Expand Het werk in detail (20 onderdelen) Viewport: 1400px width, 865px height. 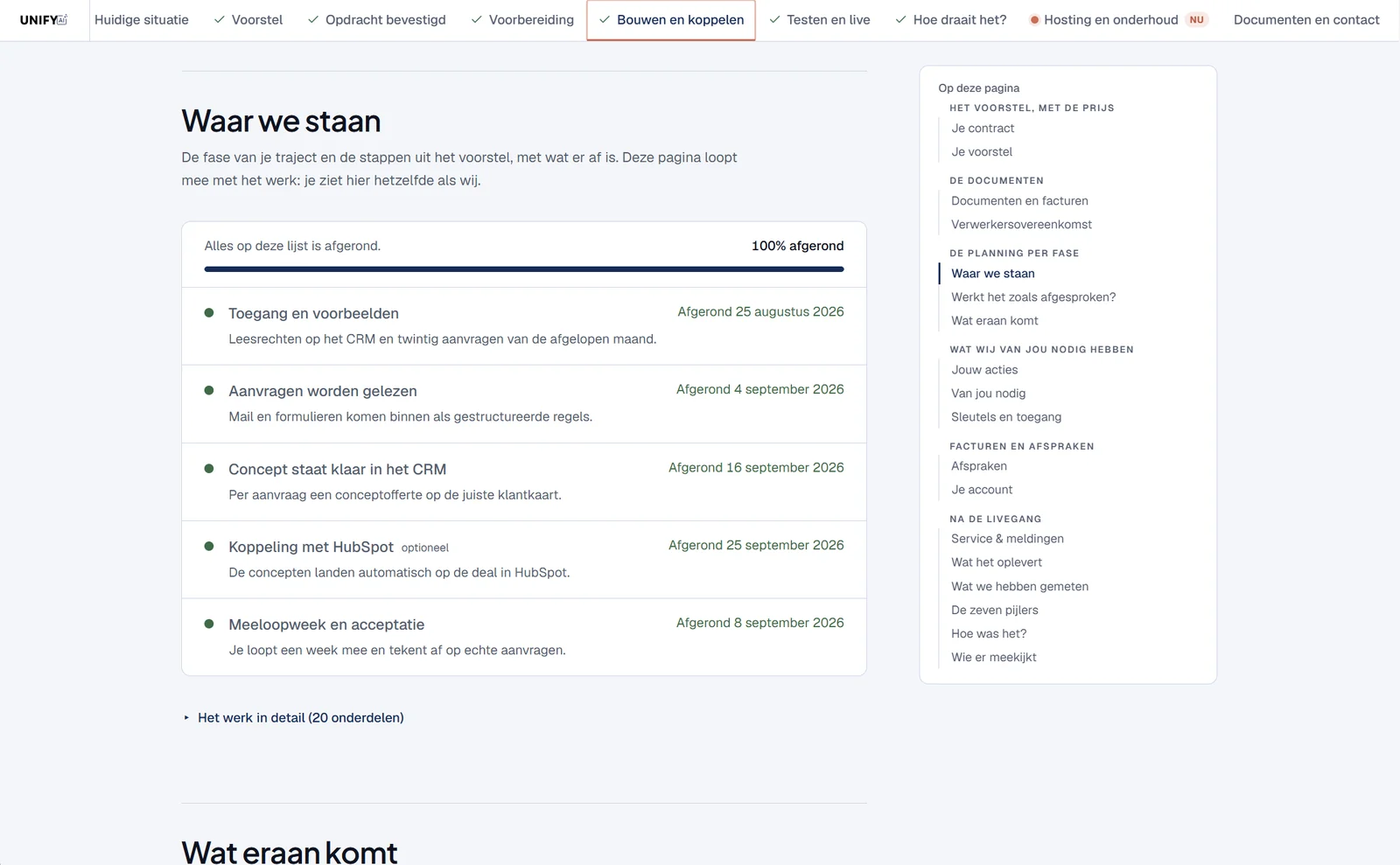click(x=294, y=718)
